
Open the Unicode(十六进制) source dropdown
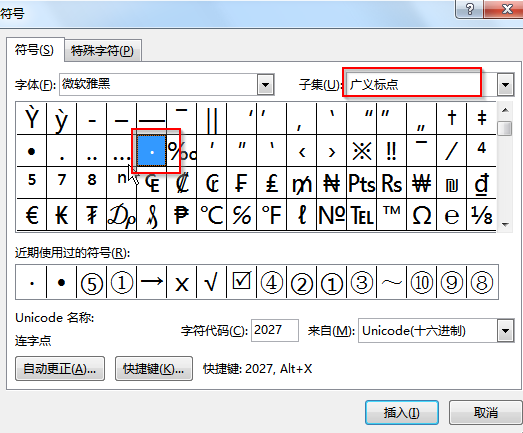point(505,331)
